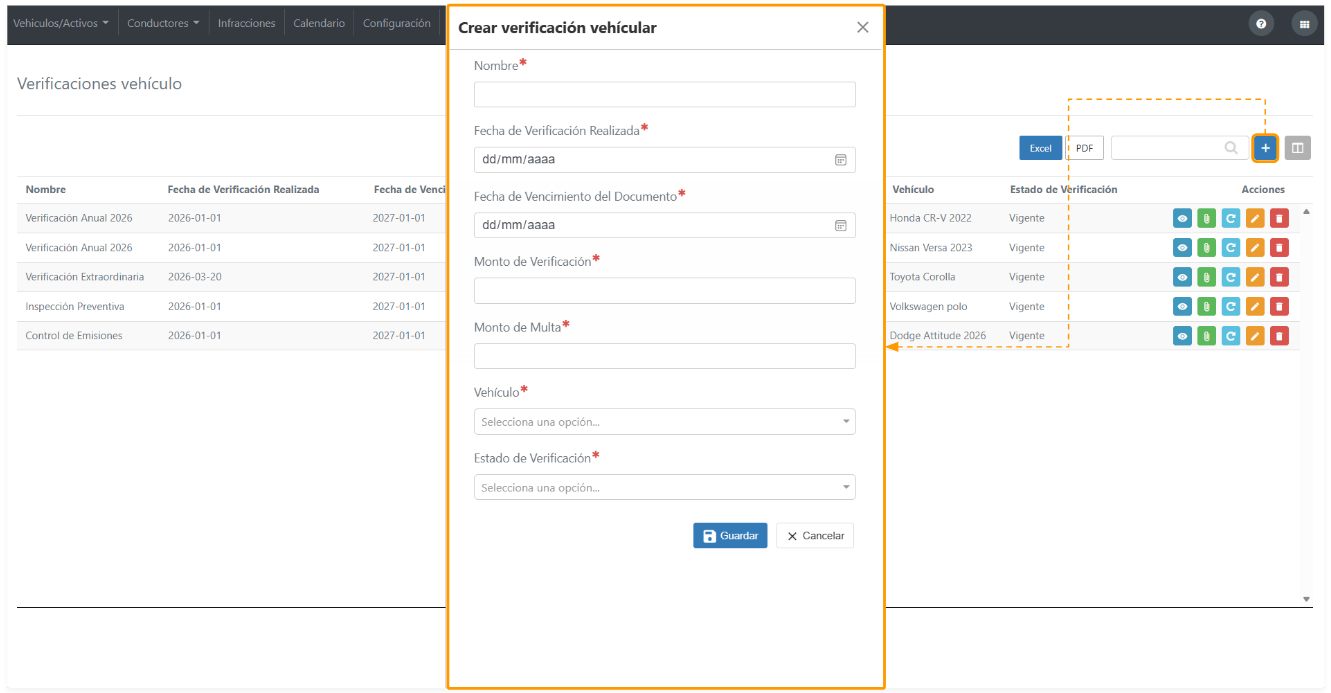Viewport: 1331px width, 693px height.
Task: Click the table search box
Action: (1179, 148)
